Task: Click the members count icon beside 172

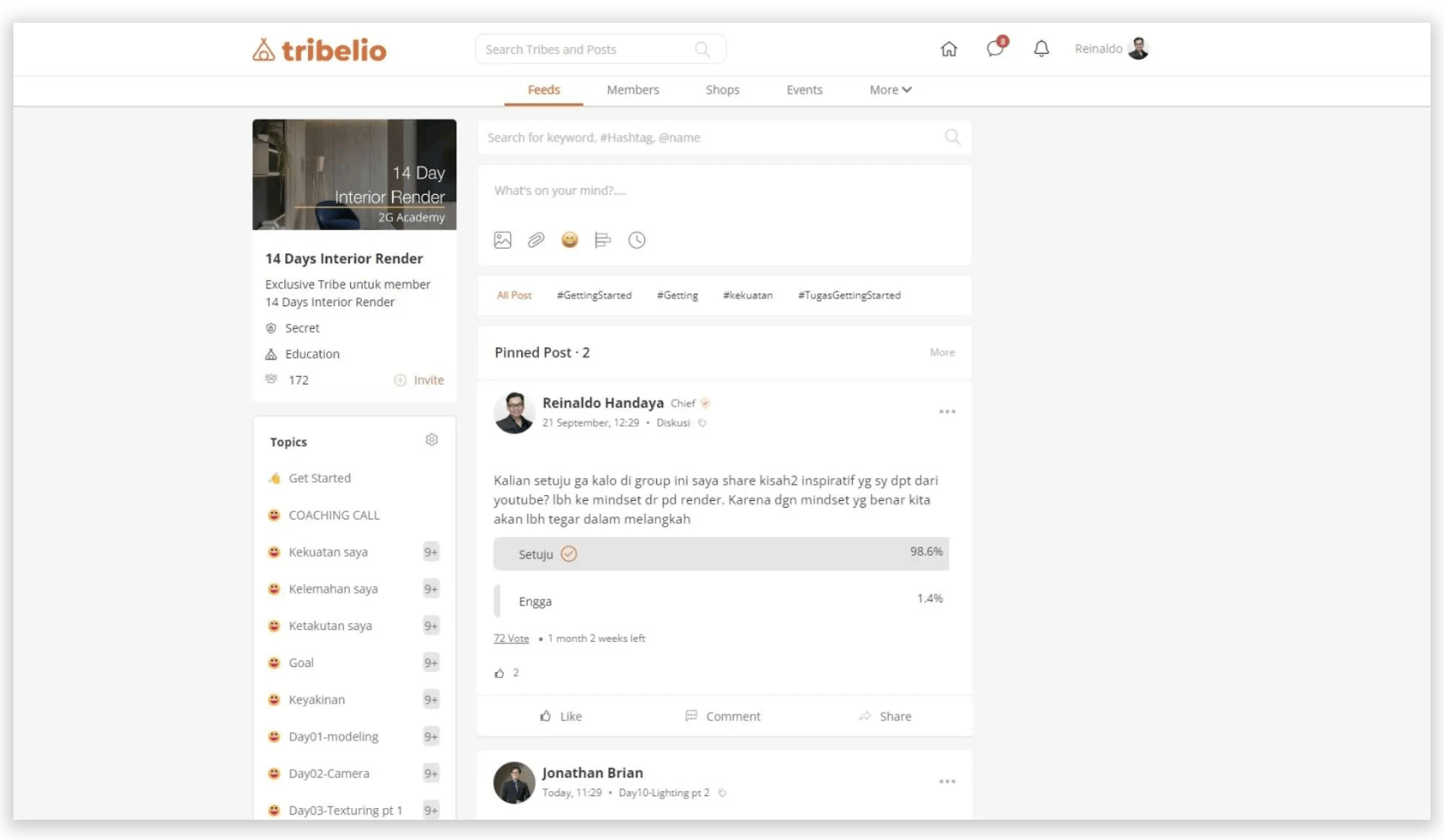Action: click(x=271, y=380)
